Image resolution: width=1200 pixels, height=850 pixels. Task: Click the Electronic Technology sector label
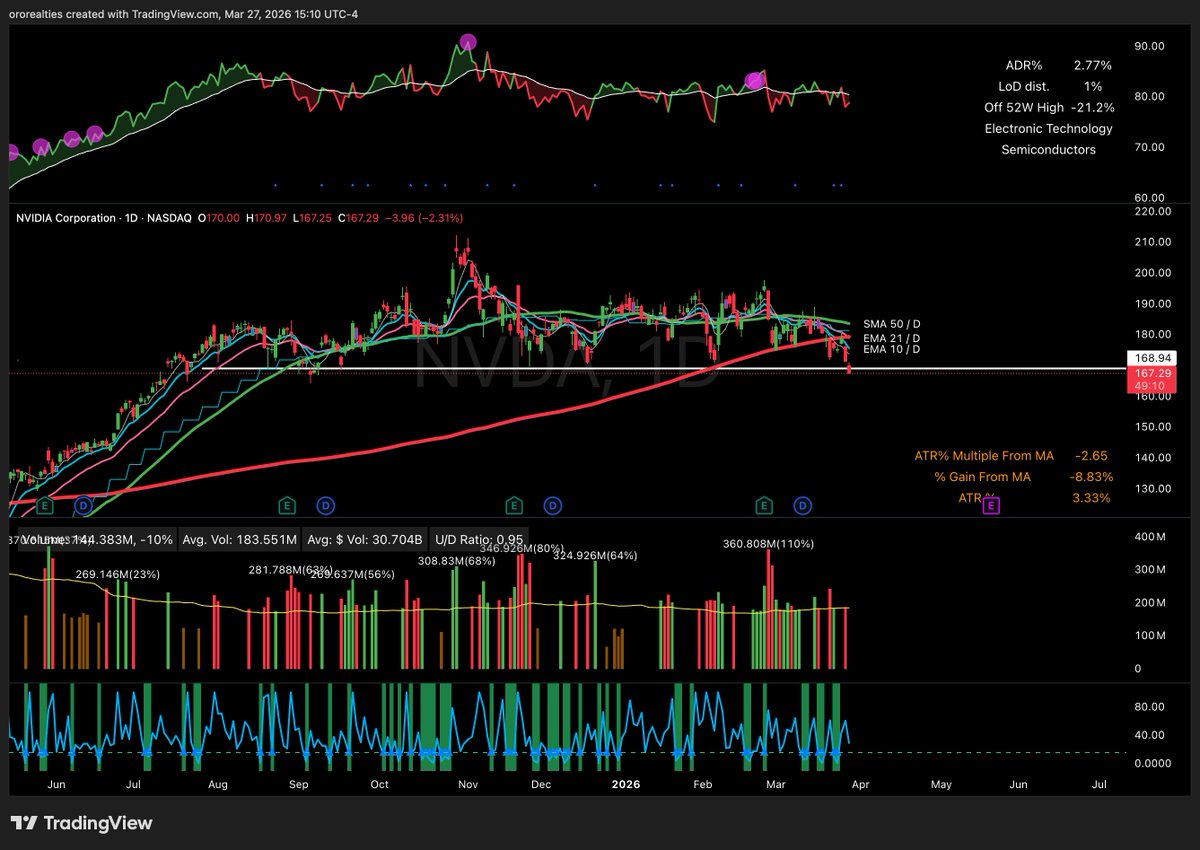[x=1048, y=128]
